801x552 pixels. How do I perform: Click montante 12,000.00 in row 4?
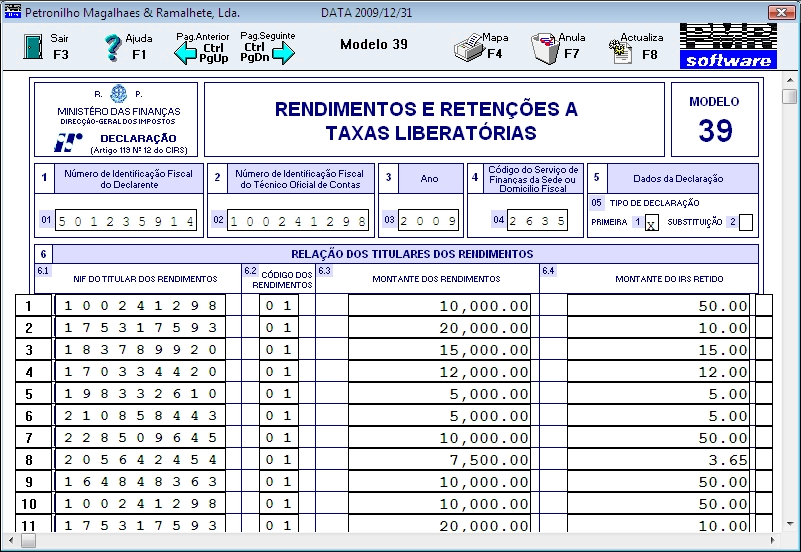point(439,371)
